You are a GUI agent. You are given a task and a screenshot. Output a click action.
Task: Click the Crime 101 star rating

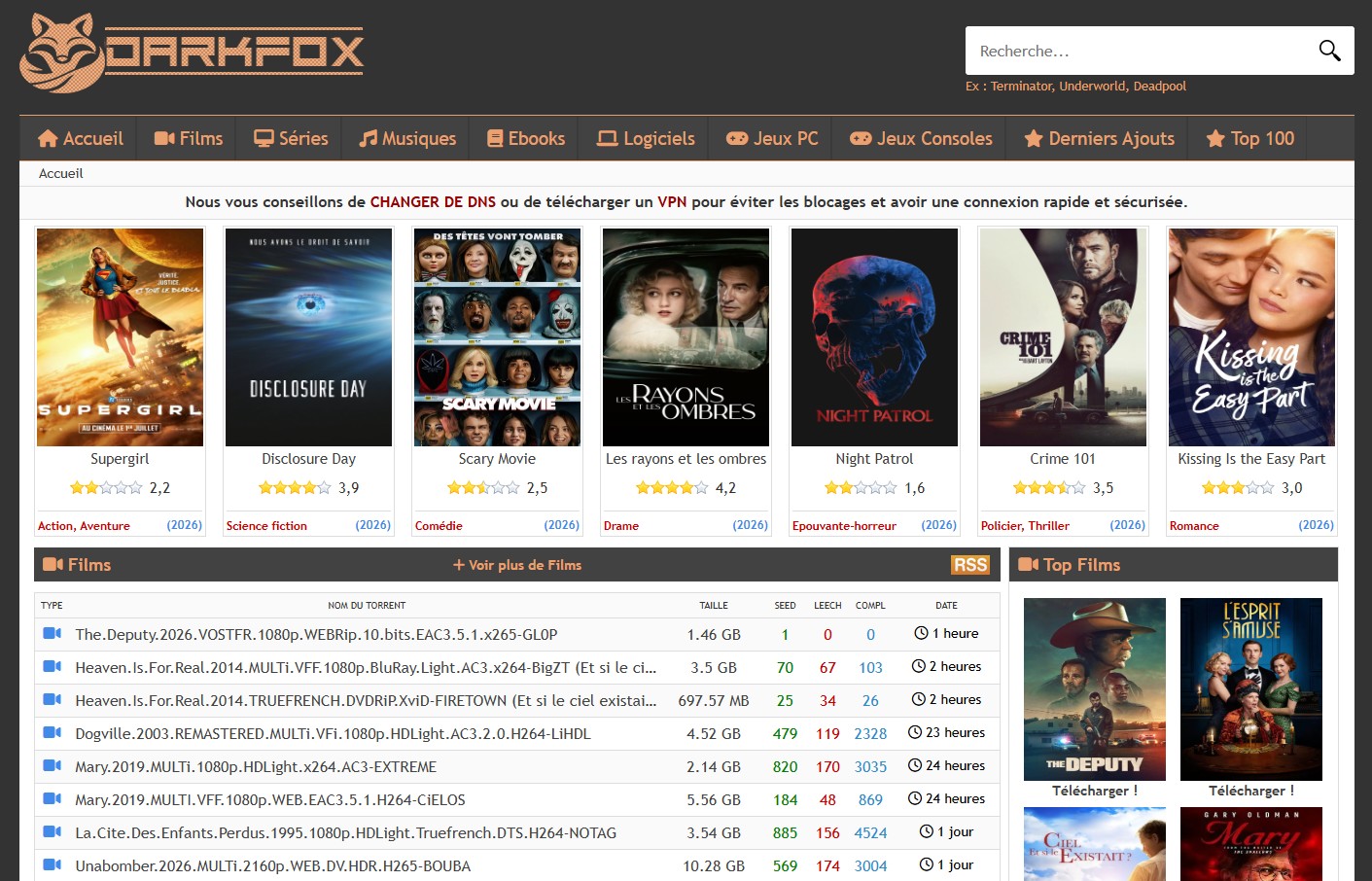tap(1049, 487)
